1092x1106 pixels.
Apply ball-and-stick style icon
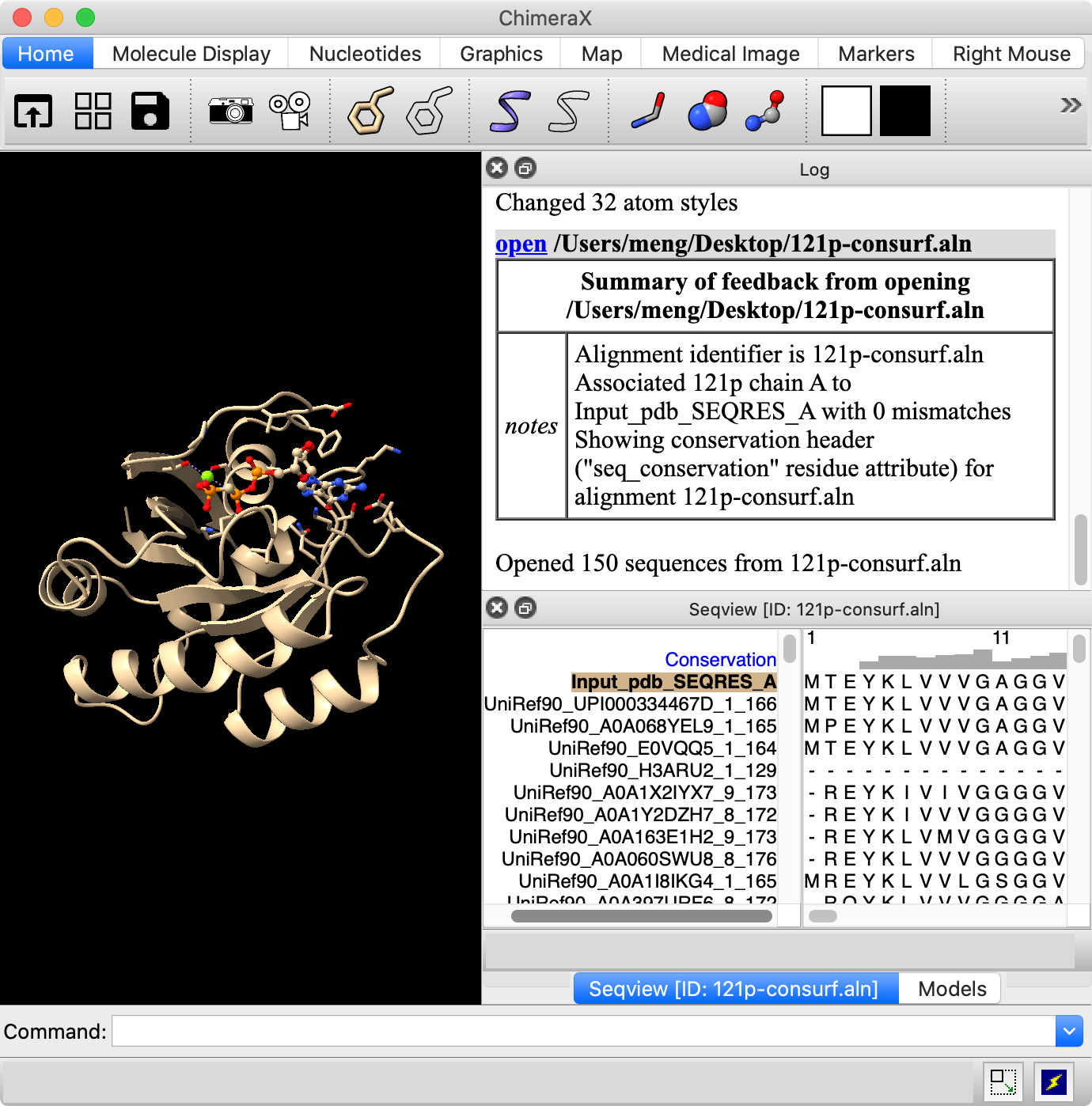click(x=765, y=111)
